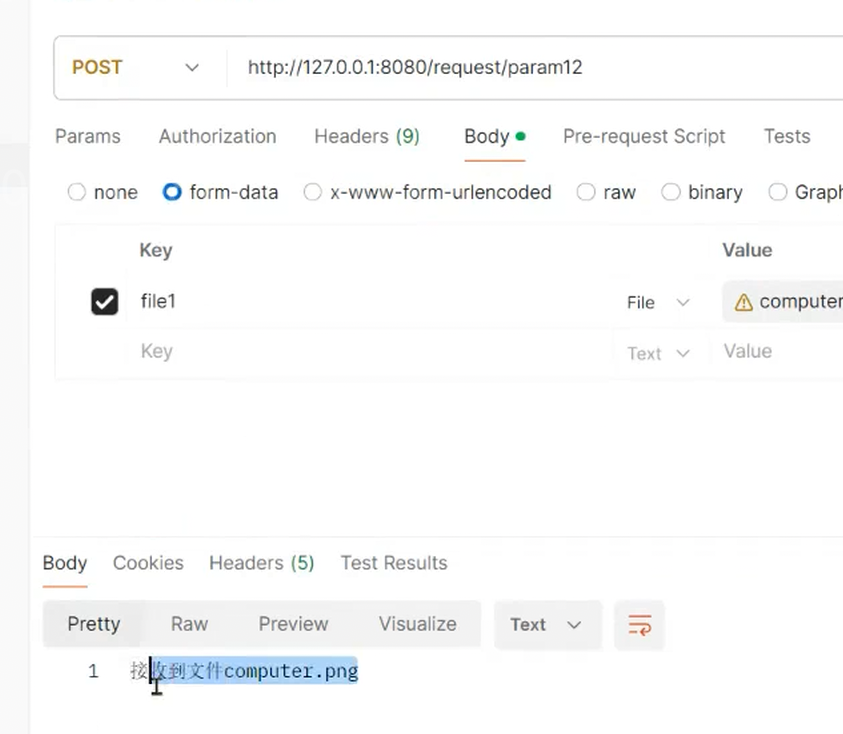Click the empty Value placeholder field
Screen dimensions: 843x734
click(777, 351)
